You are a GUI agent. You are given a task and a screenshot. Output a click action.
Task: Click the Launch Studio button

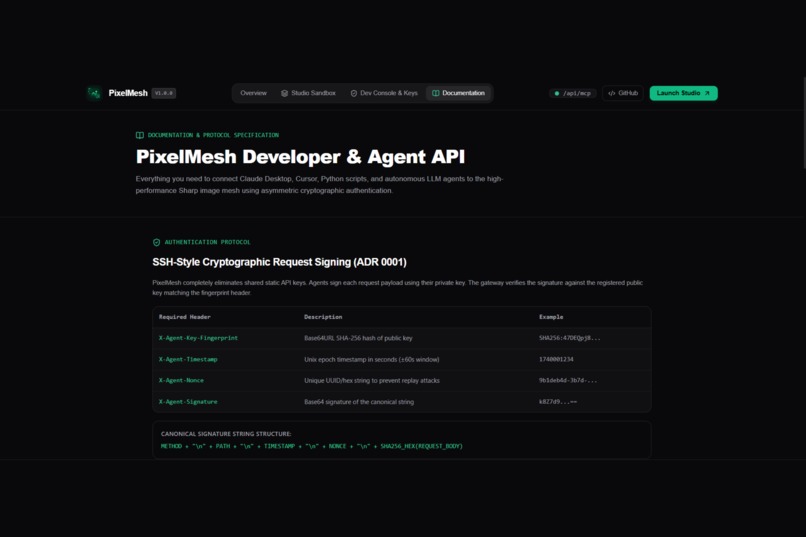click(x=683, y=93)
